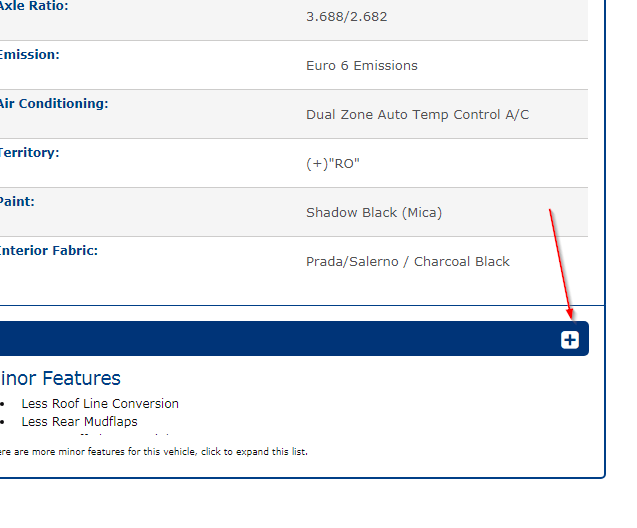Select the Shadow Black (Mica) paint value
The image size is (637, 528).
point(374,213)
